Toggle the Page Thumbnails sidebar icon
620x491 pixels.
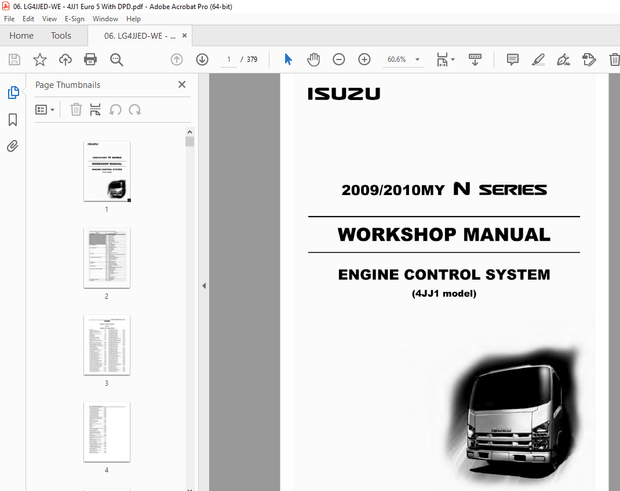[x=13, y=93]
